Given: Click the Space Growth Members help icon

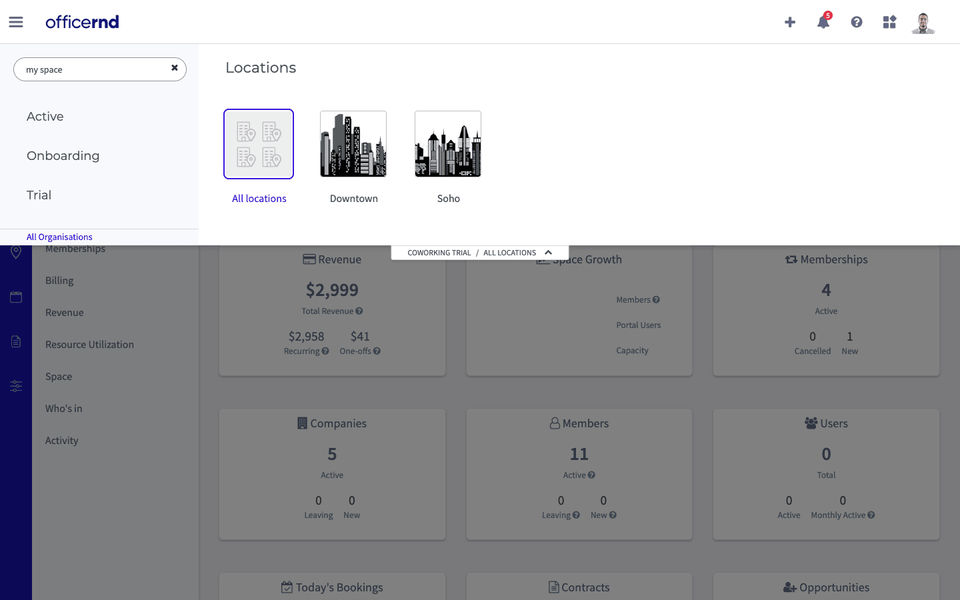Looking at the screenshot, I should coord(656,299).
